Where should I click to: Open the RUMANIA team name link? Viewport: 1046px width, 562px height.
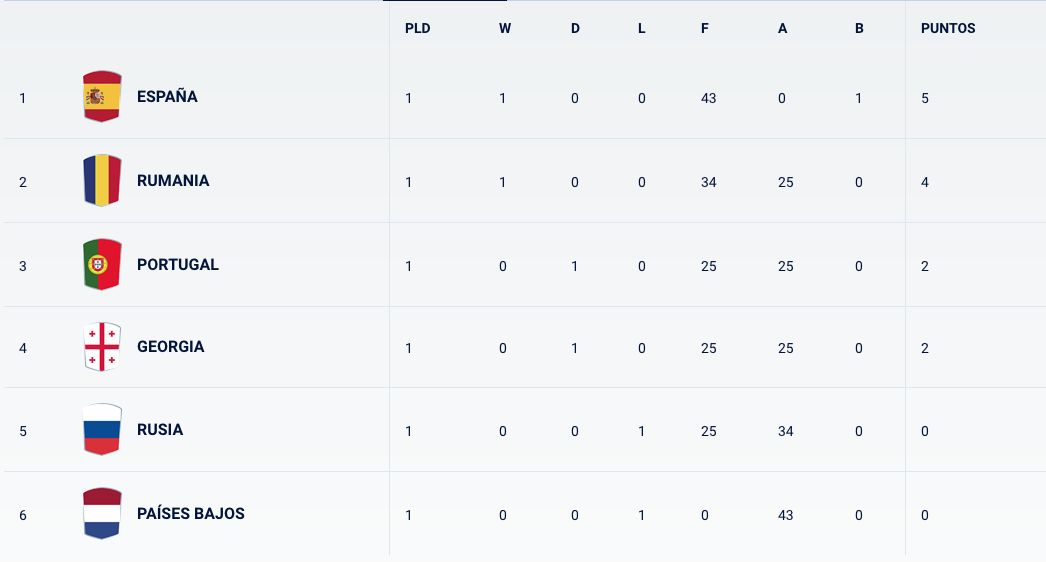pos(173,181)
